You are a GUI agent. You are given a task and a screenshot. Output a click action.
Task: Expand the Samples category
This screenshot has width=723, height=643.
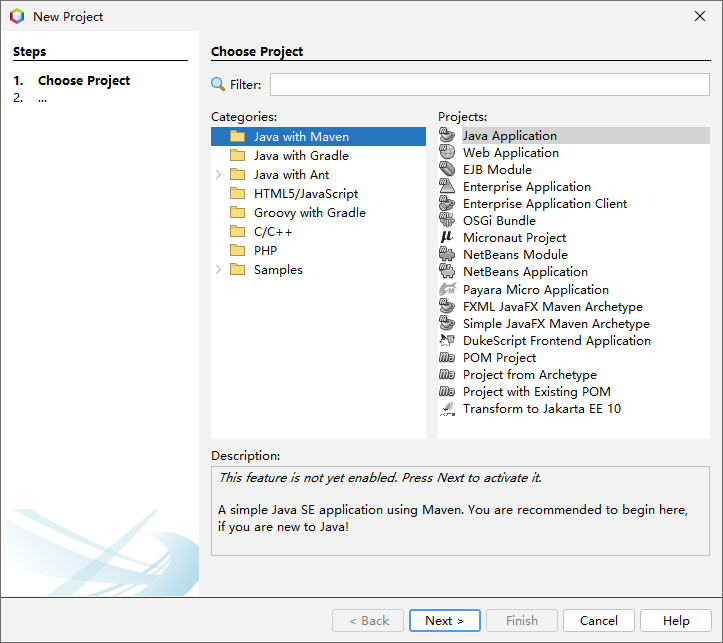(219, 270)
